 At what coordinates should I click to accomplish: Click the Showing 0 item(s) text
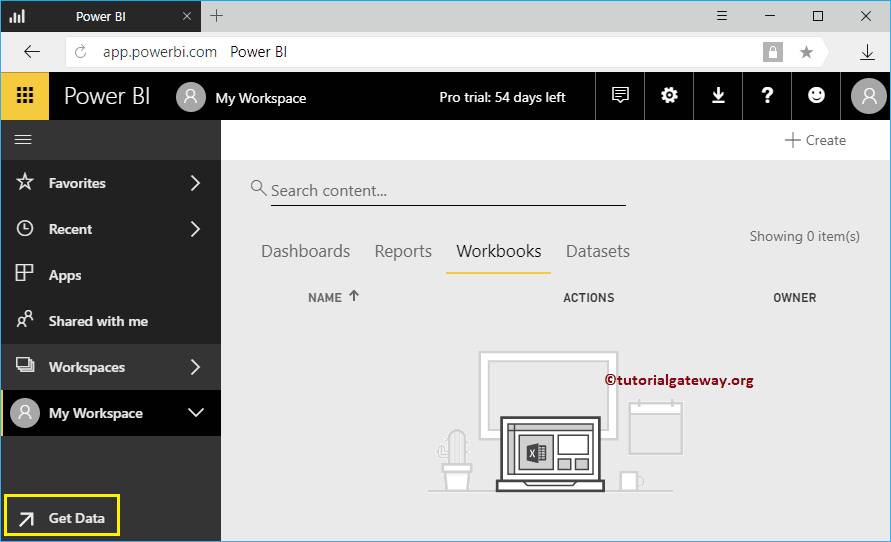coord(804,236)
